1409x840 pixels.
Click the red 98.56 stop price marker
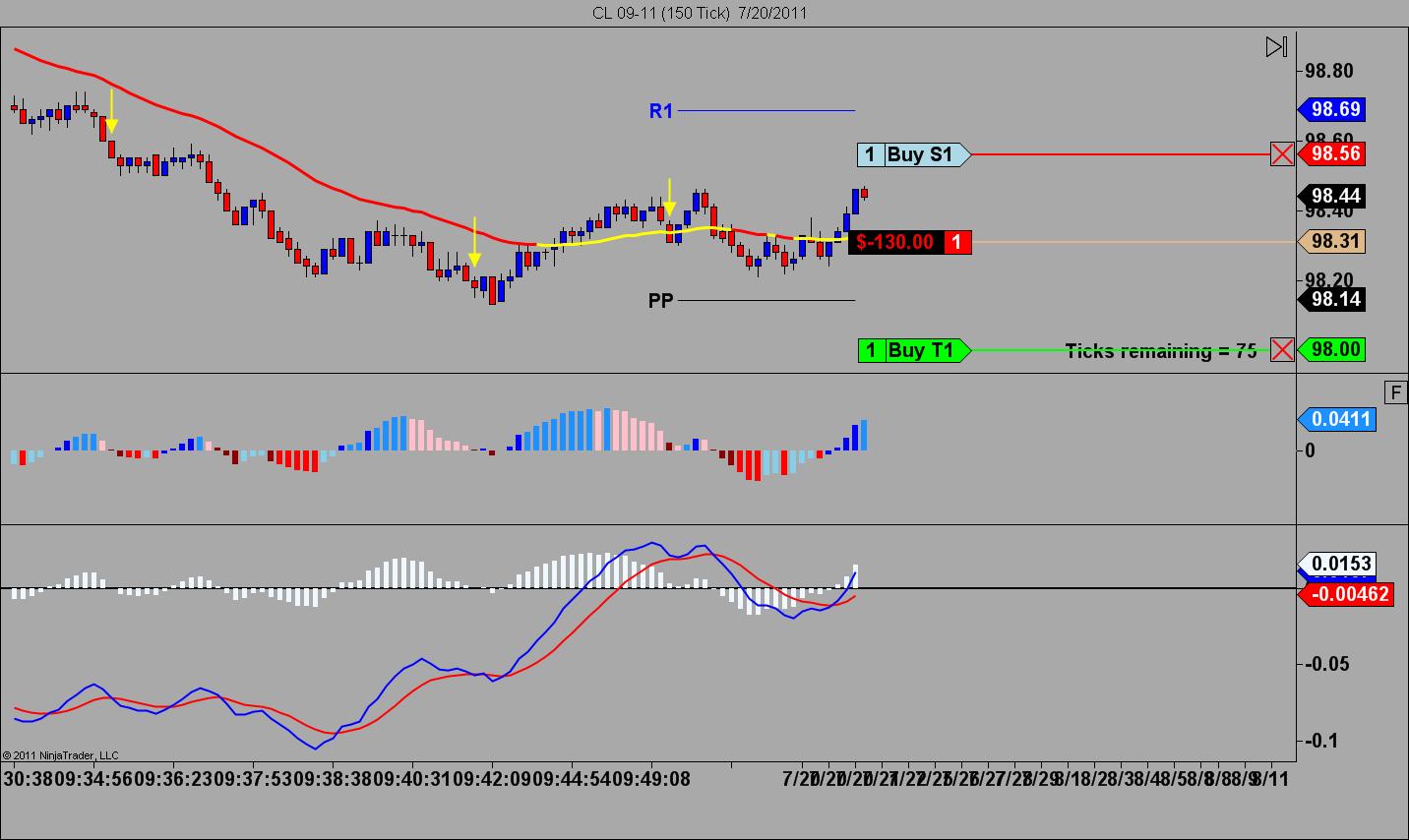click(1331, 153)
